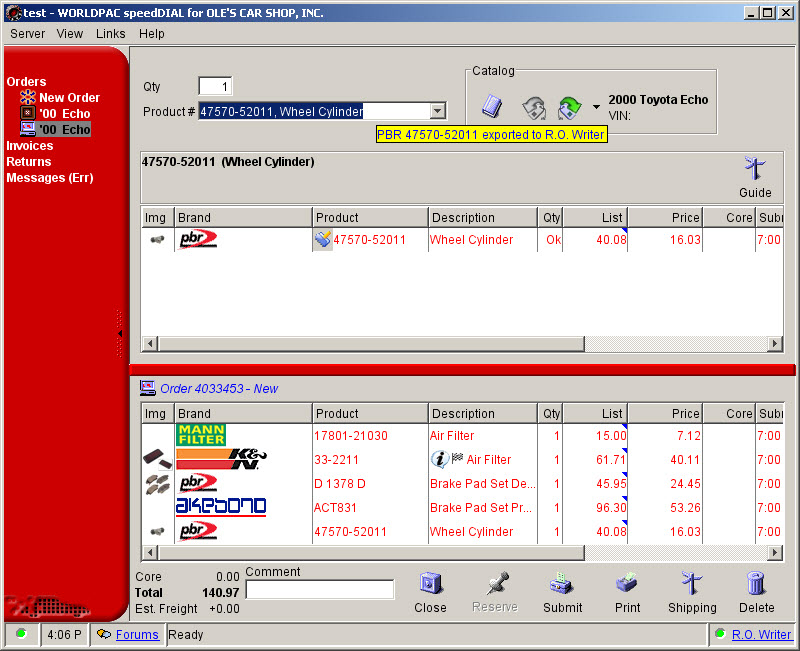Select product 33-2211 in order

(336, 459)
